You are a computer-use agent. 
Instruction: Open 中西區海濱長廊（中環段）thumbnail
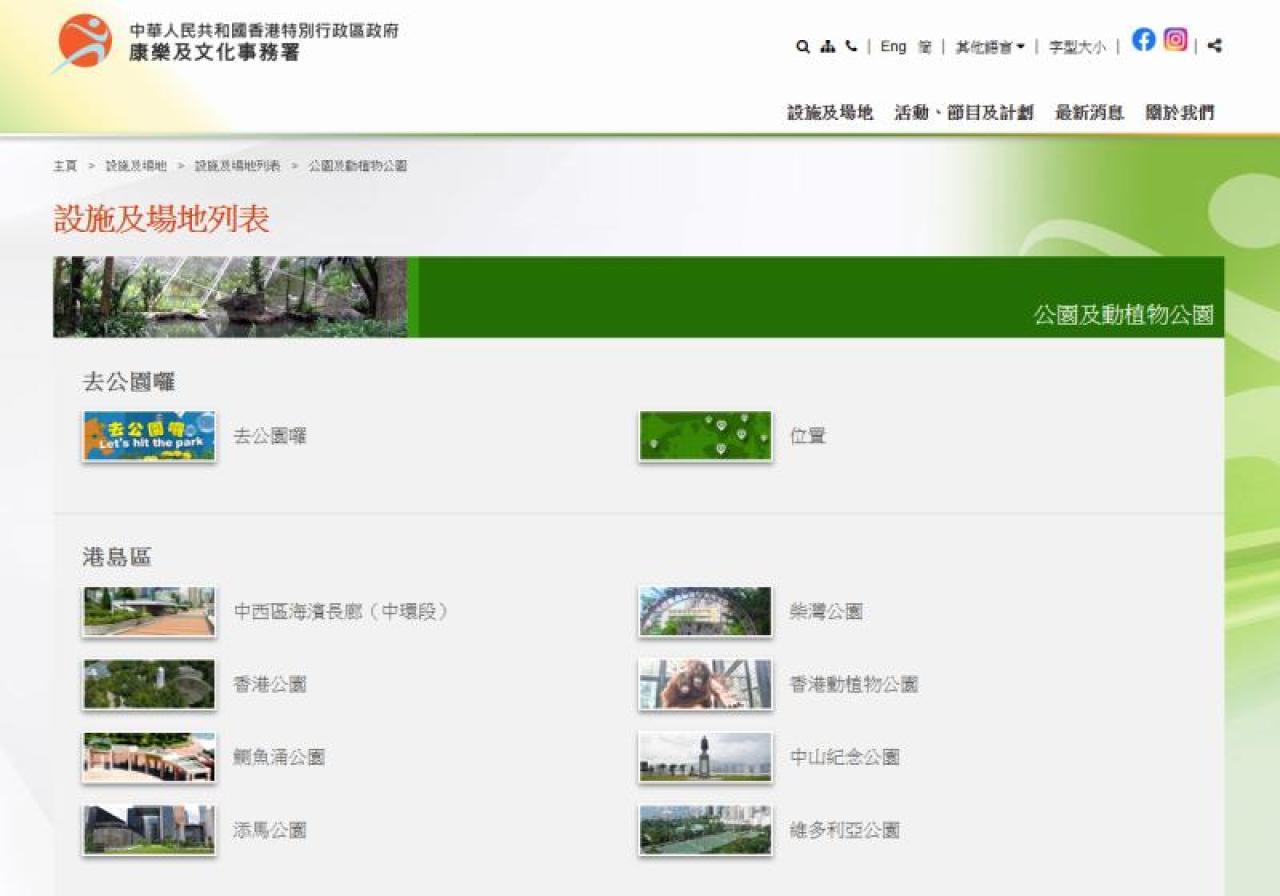(x=149, y=611)
